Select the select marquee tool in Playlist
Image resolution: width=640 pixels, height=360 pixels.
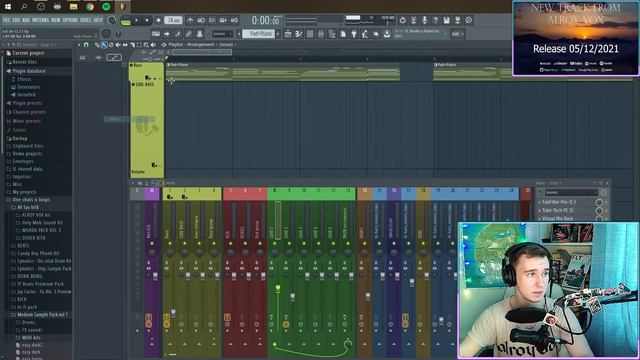click(x=139, y=44)
